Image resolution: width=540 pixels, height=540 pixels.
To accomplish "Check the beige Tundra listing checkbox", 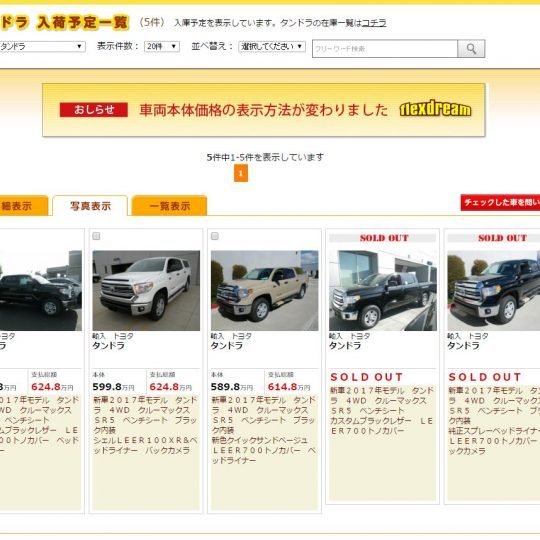I will 215,236.
